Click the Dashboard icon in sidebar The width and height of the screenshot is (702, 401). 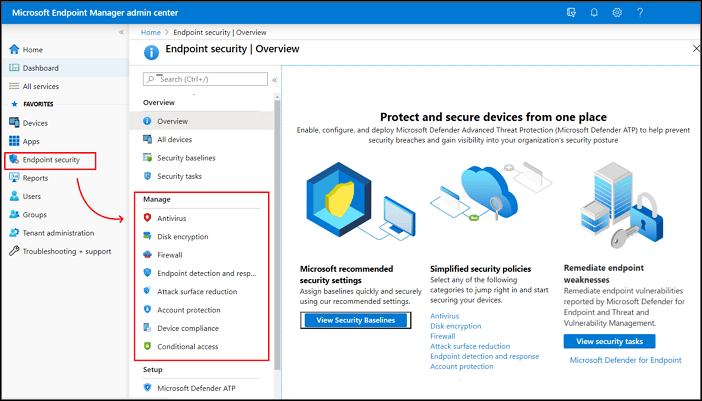point(14,68)
